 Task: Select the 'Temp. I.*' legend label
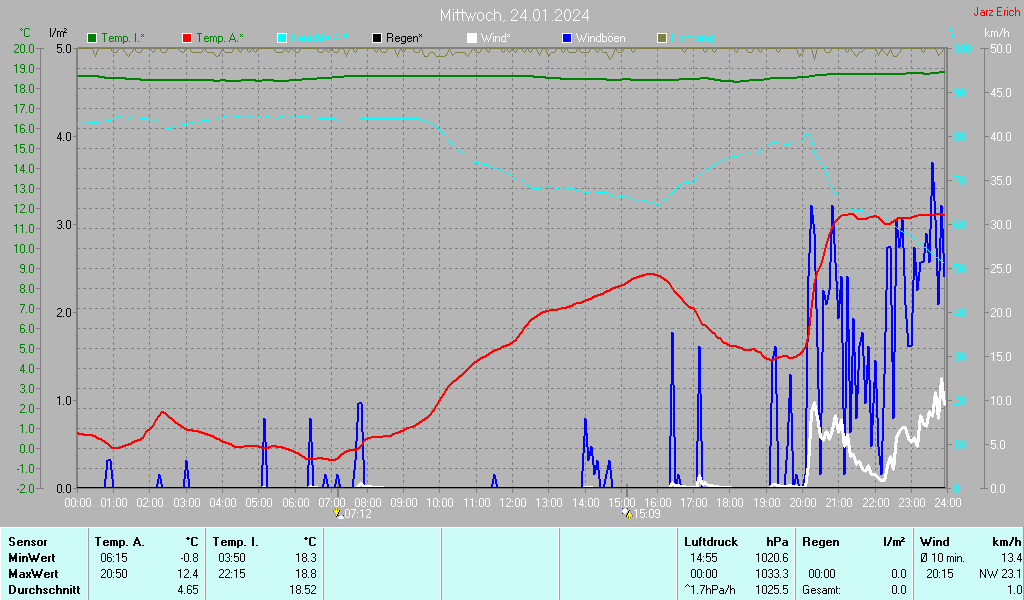123,38
